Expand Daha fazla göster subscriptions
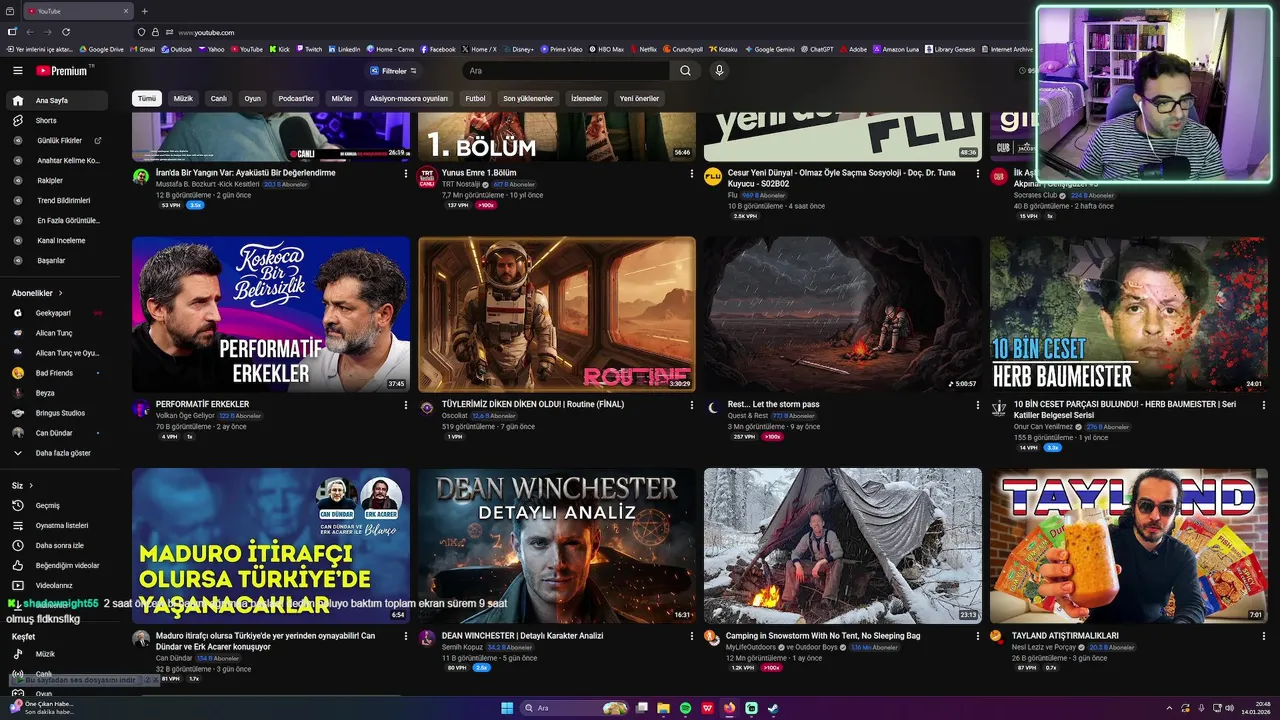This screenshot has height=720, width=1280. 56,453
